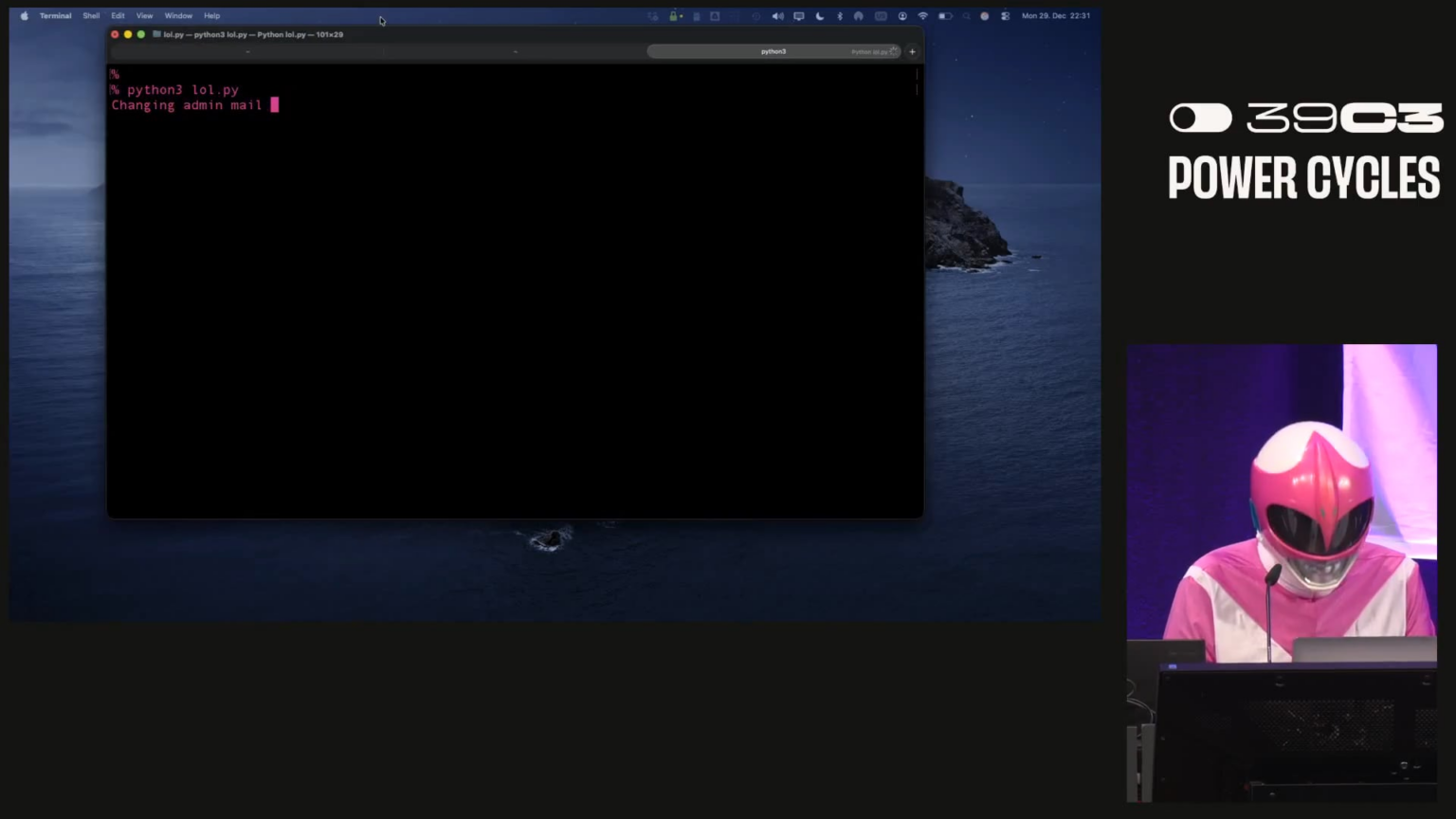Open Control Center from menu bar

click(1005, 16)
